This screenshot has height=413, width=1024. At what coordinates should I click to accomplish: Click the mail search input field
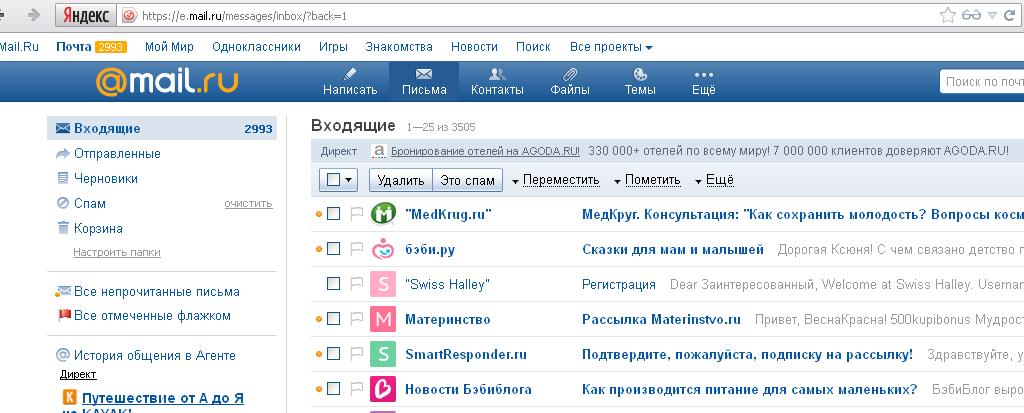coord(983,82)
